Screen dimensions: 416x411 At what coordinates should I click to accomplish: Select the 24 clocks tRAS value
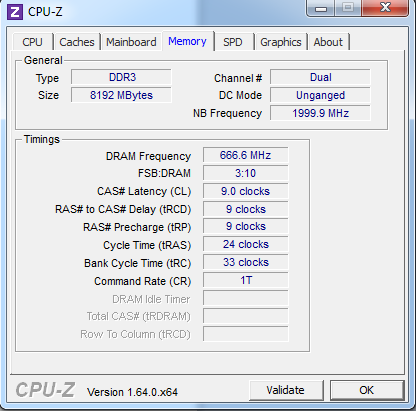click(246, 244)
